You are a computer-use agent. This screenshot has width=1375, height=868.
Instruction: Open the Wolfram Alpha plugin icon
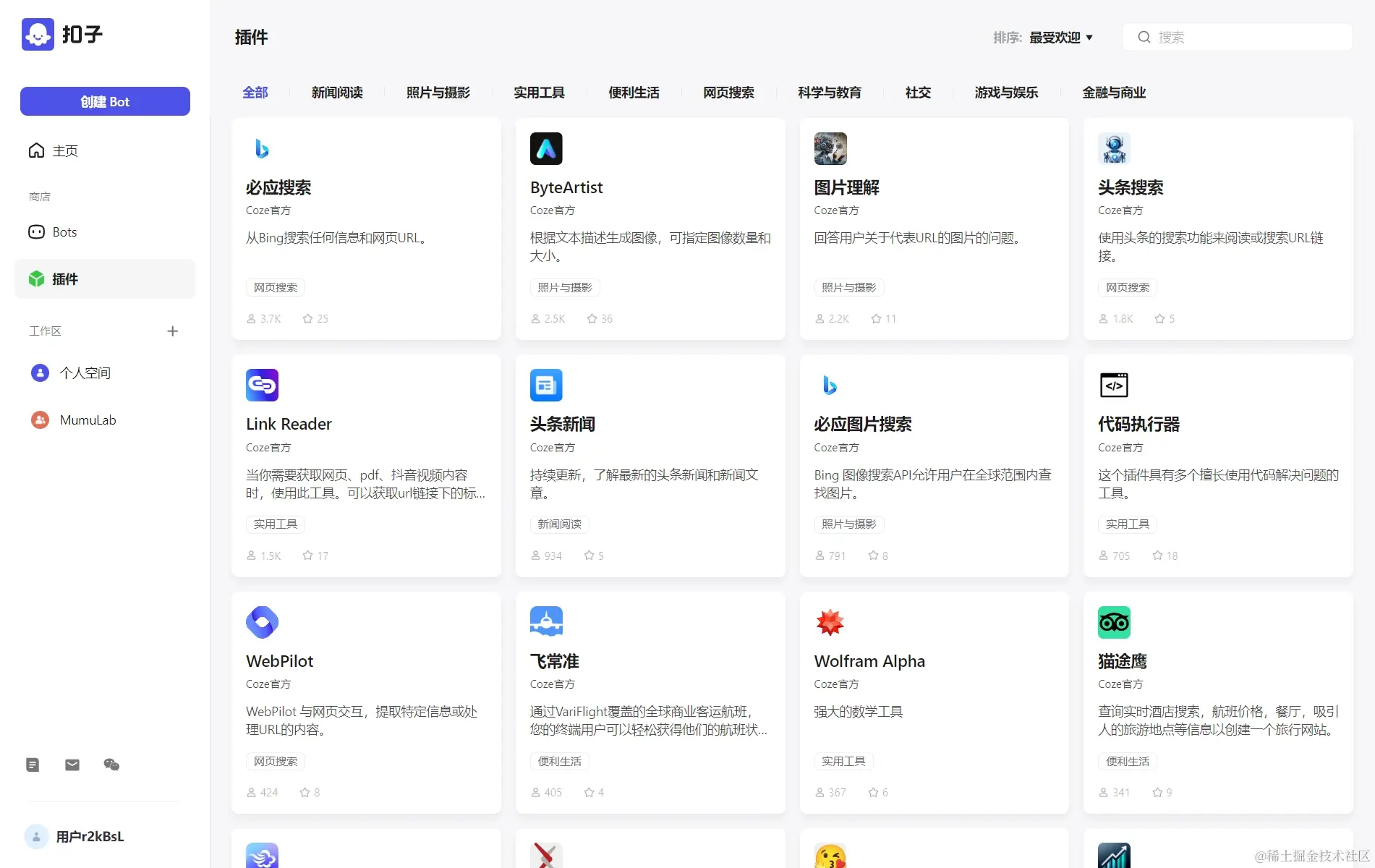point(830,622)
